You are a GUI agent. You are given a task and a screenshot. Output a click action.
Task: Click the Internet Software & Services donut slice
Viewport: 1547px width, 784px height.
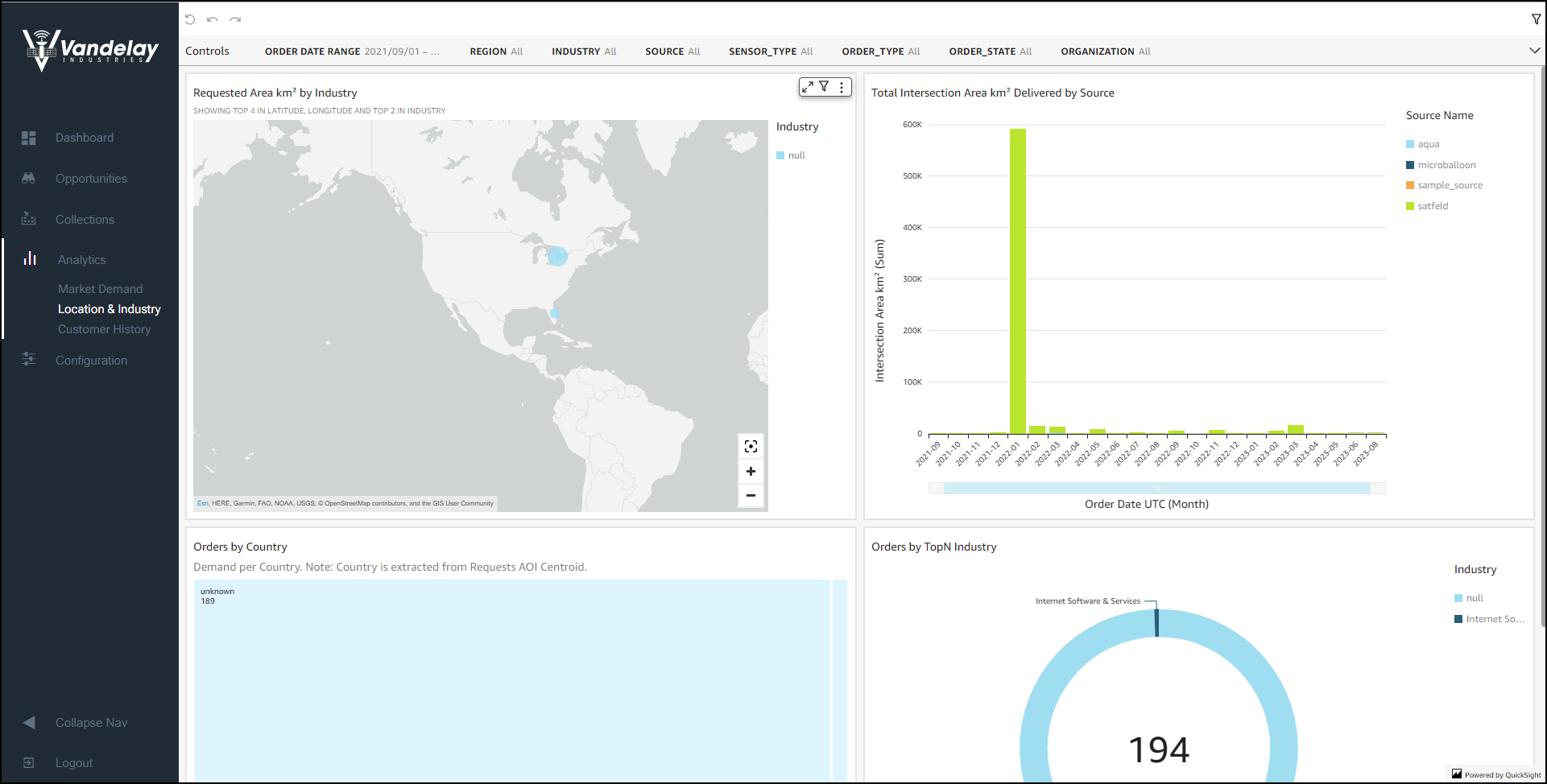[1157, 623]
